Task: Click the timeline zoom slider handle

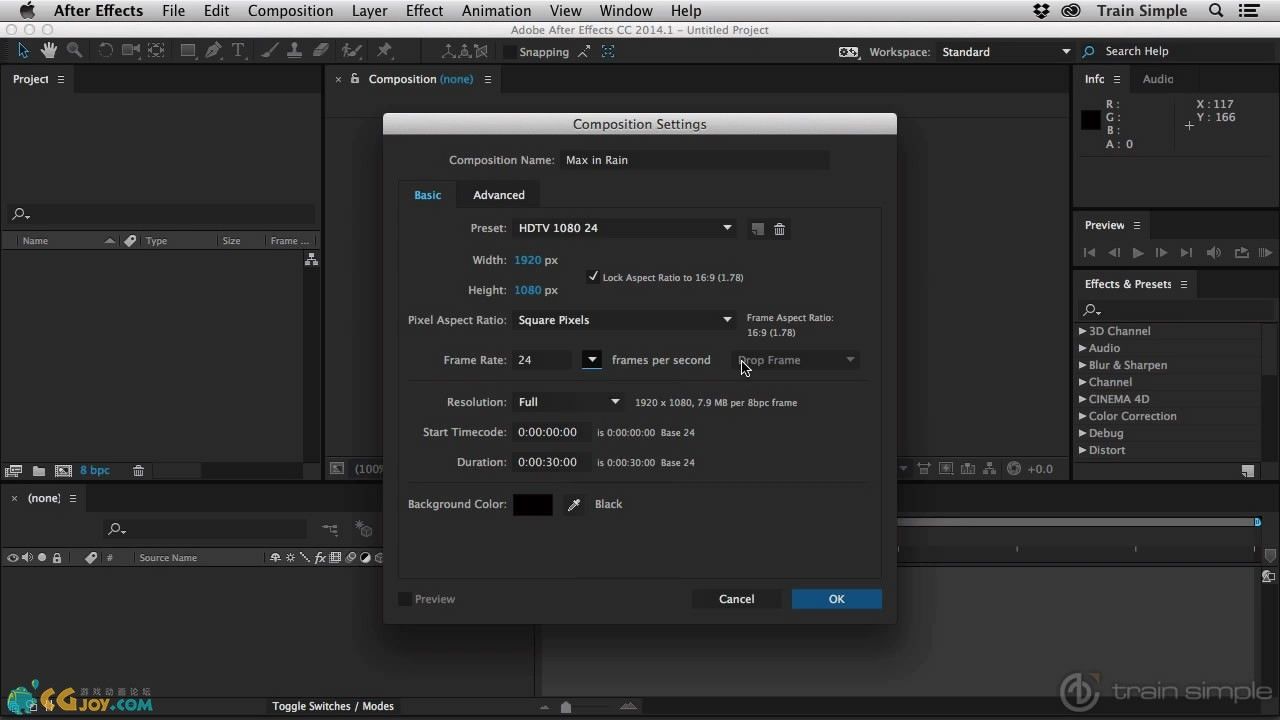Action: tap(566, 707)
